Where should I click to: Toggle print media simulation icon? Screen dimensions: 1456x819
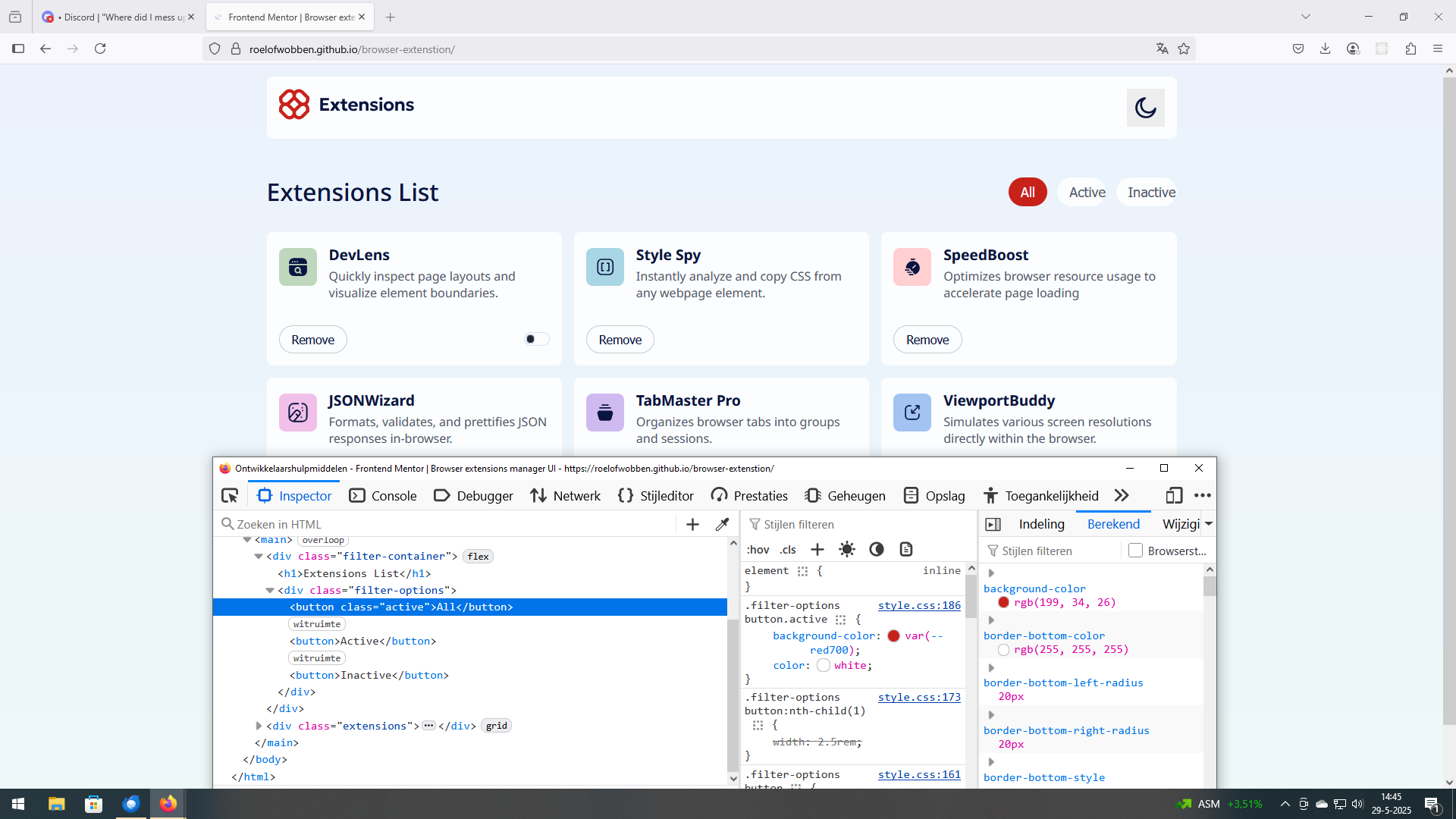906,549
